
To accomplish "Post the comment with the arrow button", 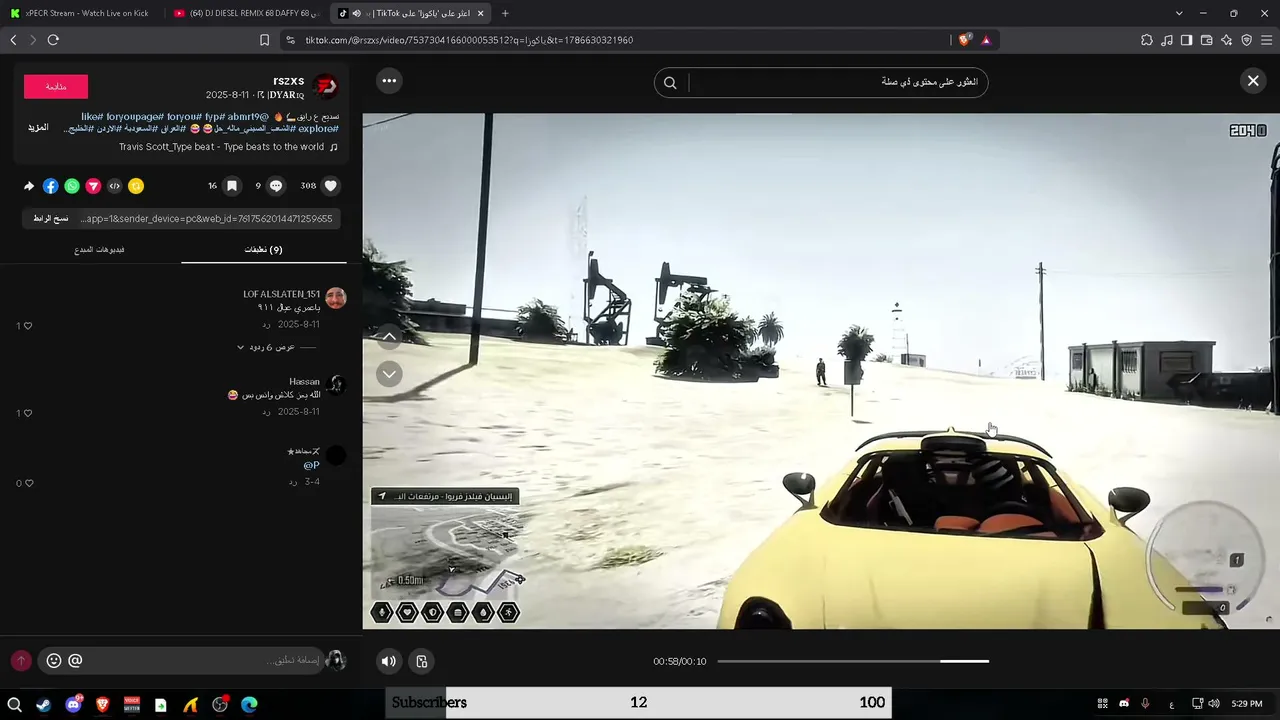I will click(x=21, y=661).
